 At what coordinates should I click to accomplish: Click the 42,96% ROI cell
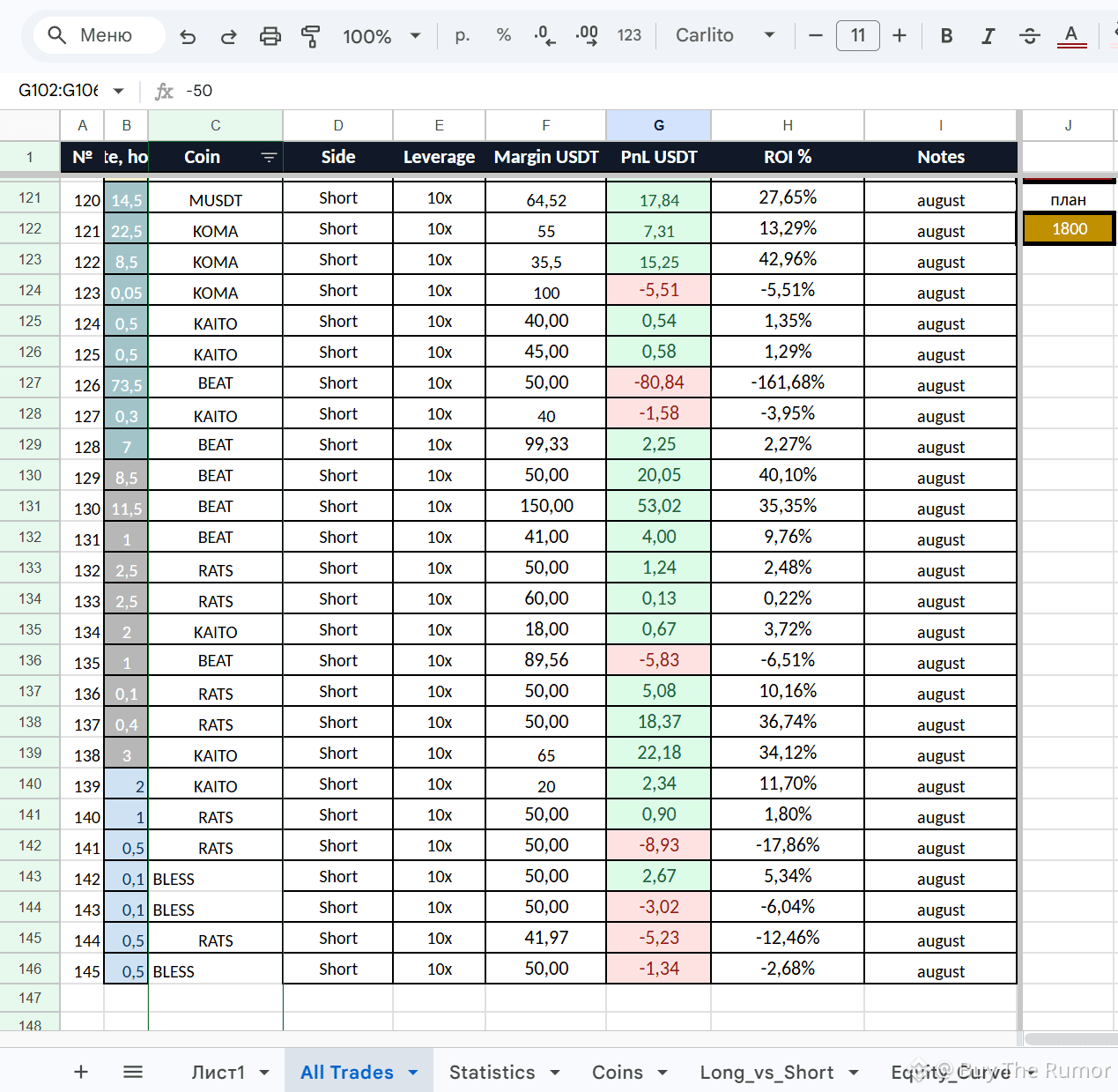point(788,259)
